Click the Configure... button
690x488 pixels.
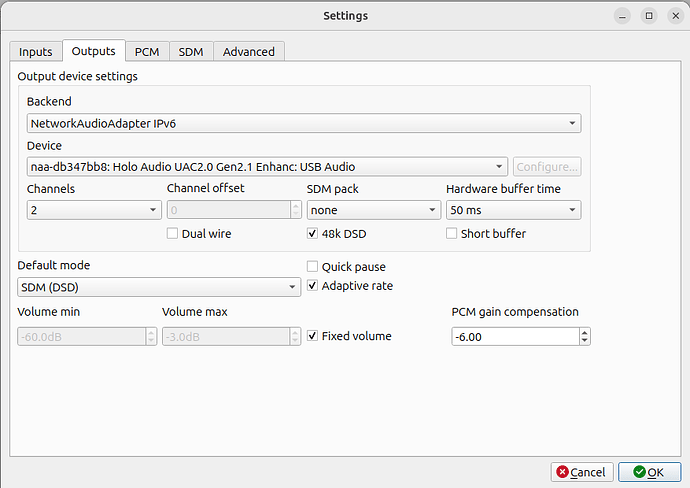point(547,167)
